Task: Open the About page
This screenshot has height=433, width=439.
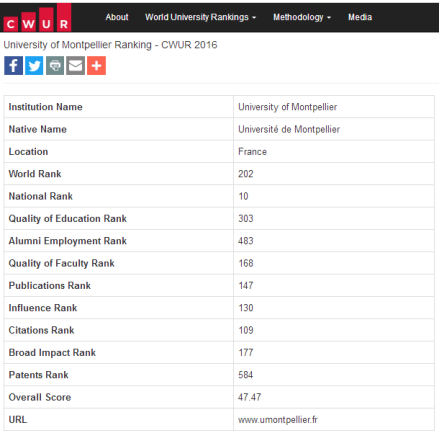Action: coord(117,17)
